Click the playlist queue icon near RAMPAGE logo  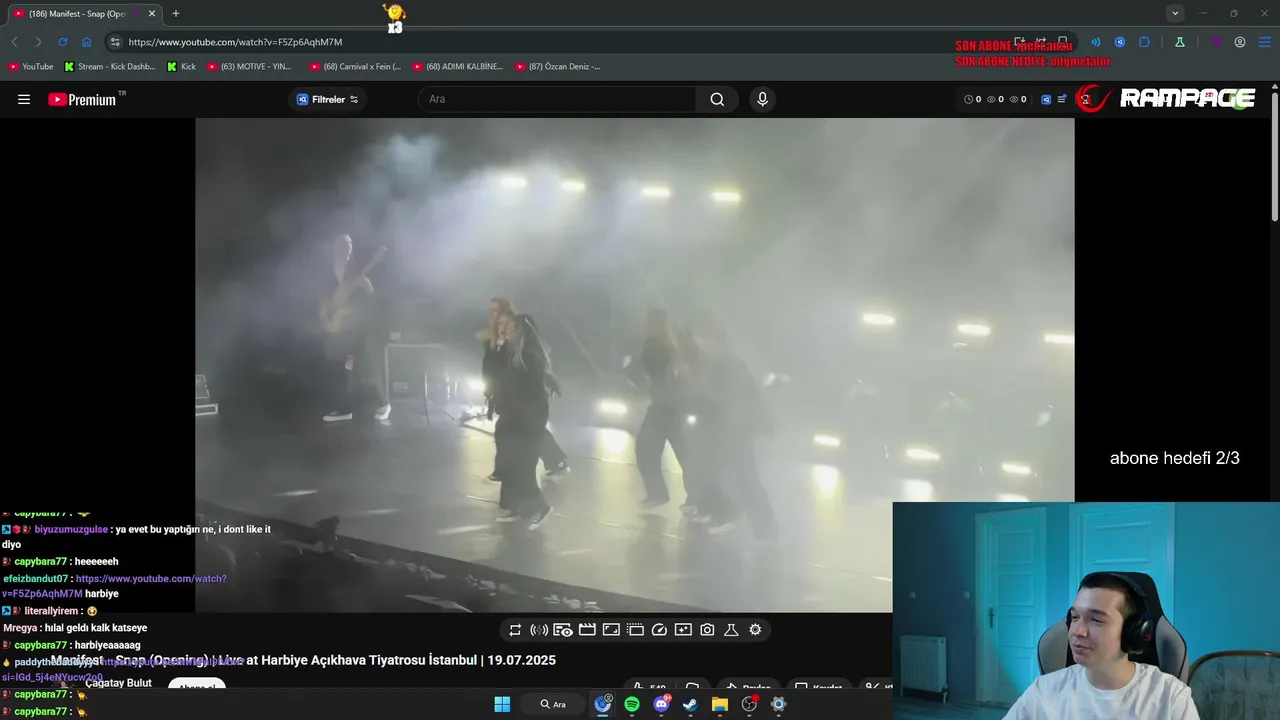tap(1062, 99)
